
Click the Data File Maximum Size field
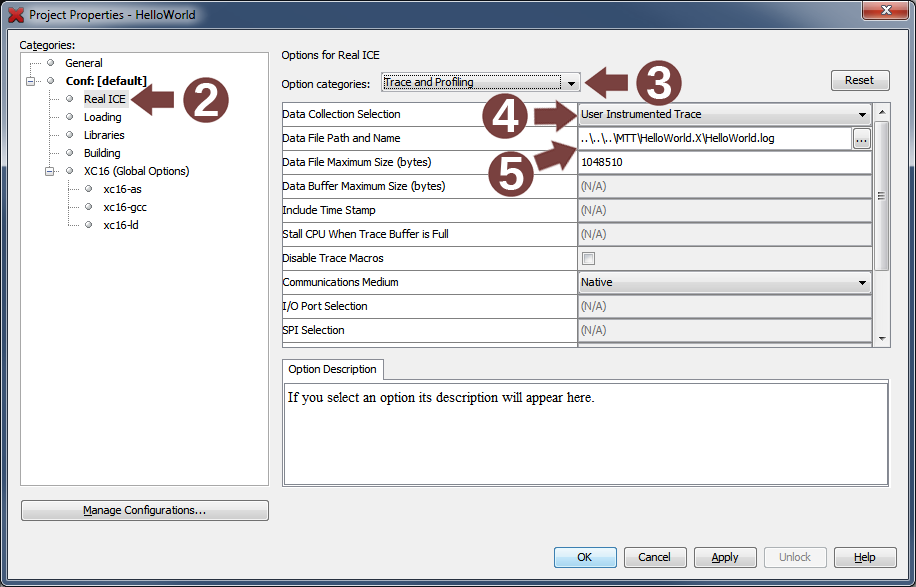point(723,163)
